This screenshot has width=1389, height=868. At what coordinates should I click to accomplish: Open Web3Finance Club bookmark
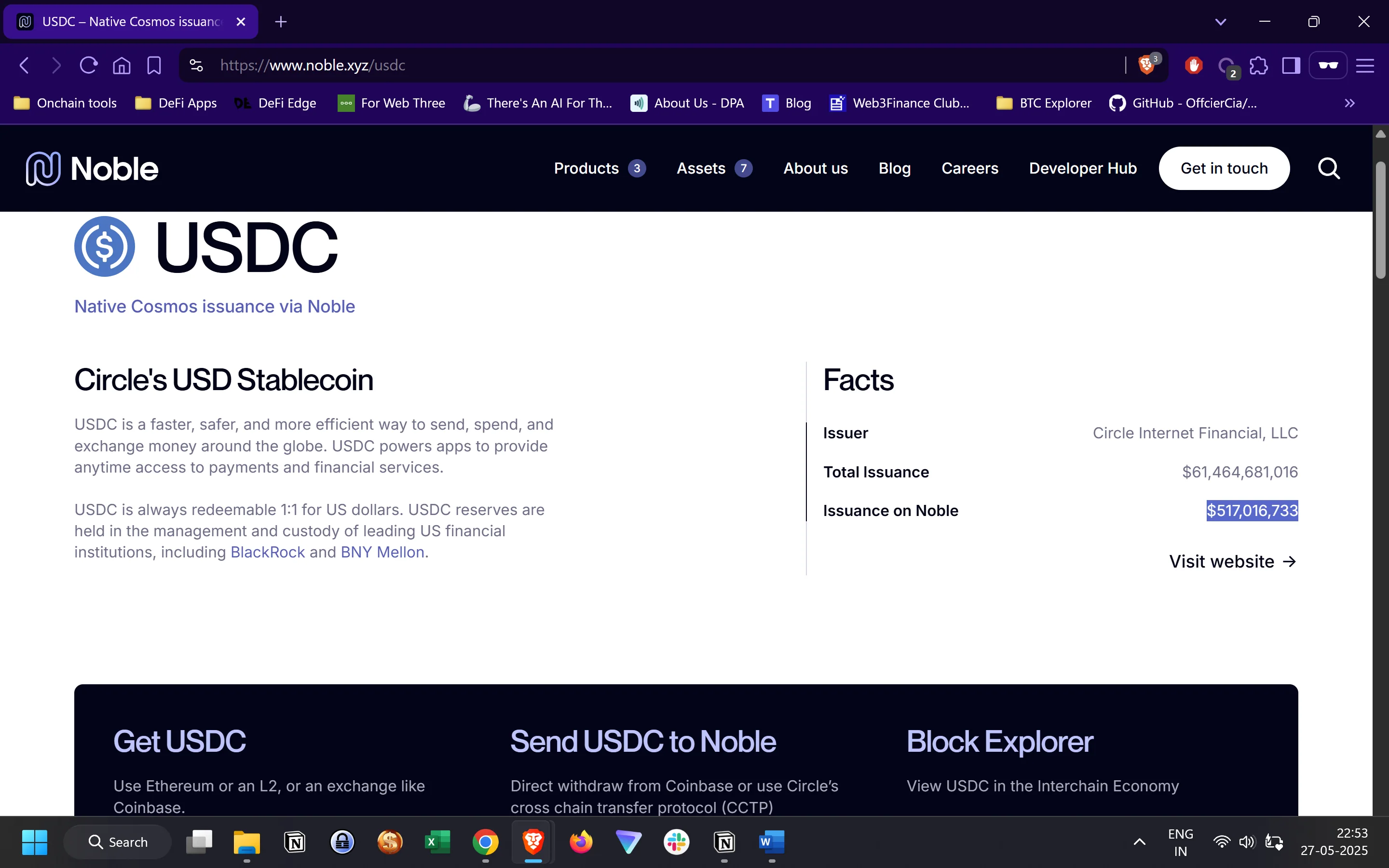[899, 103]
